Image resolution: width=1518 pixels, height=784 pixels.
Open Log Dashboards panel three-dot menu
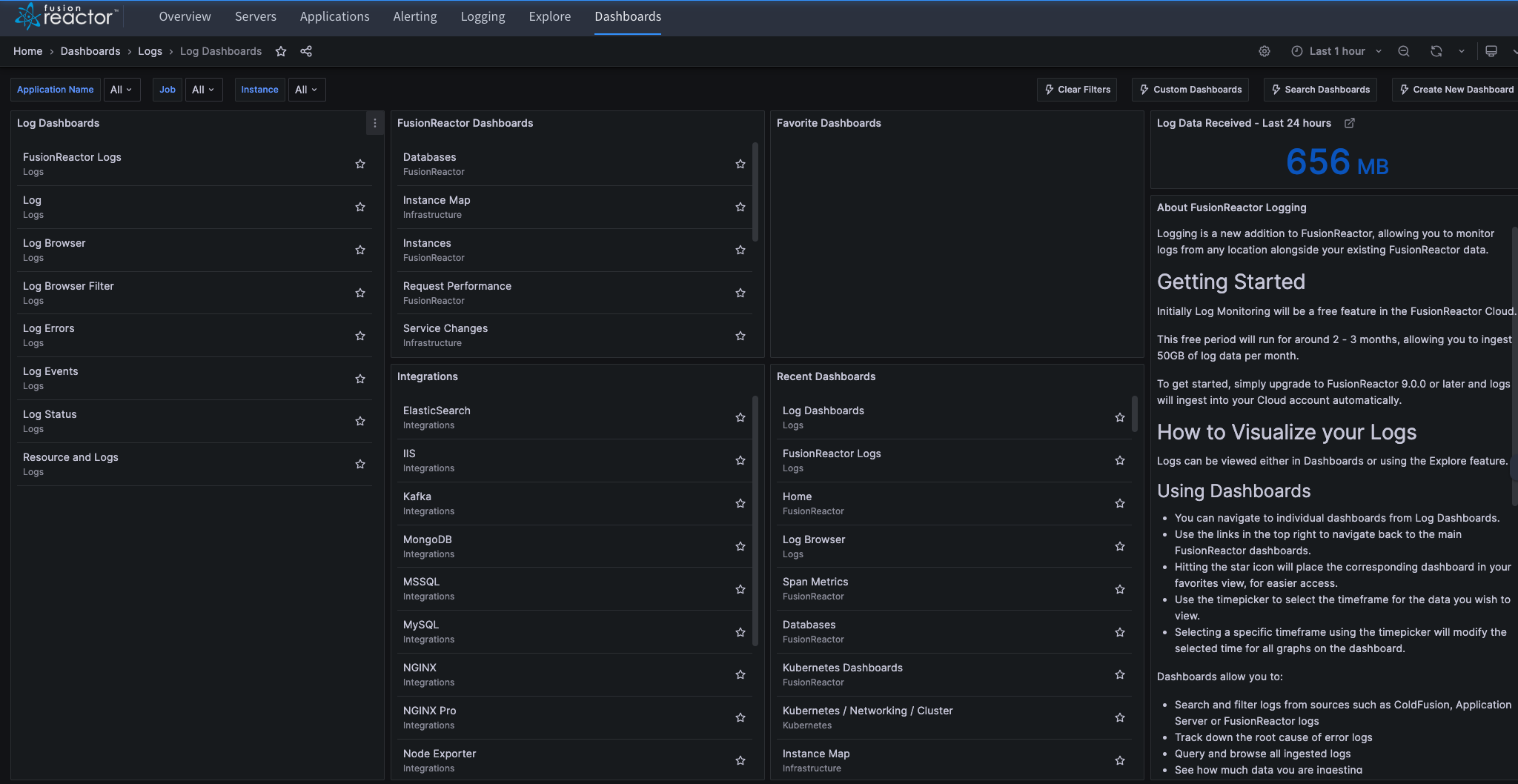coord(375,123)
